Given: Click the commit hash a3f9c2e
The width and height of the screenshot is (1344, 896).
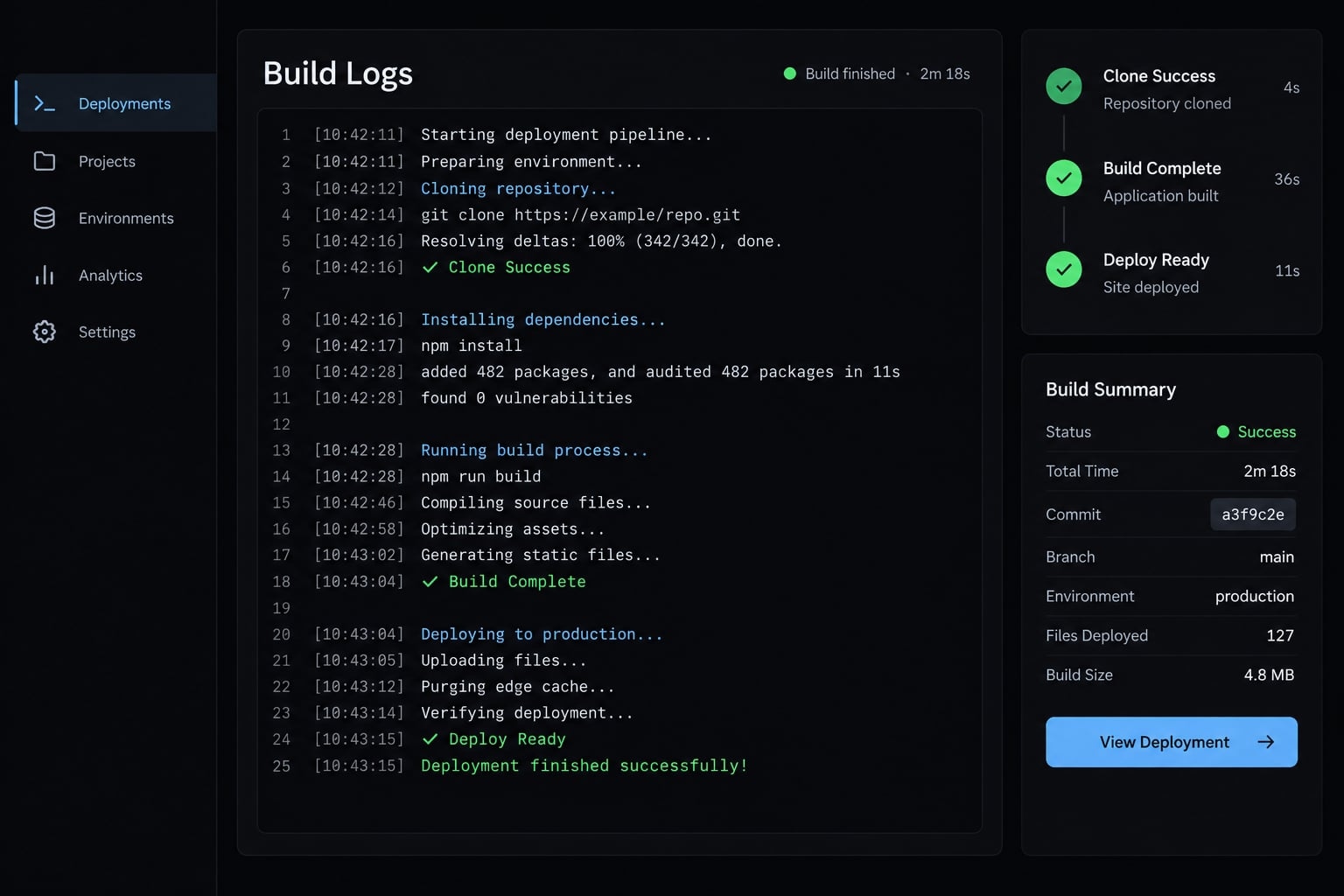Looking at the screenshot, I should (1253, 514).
